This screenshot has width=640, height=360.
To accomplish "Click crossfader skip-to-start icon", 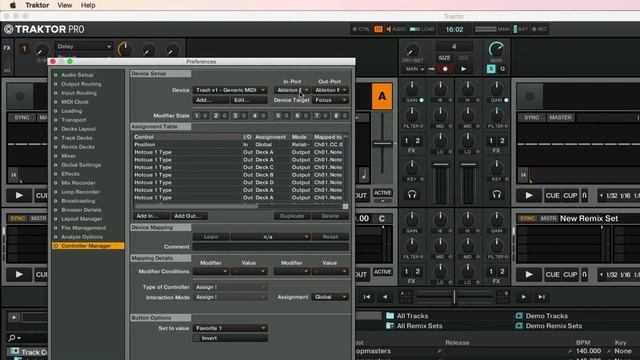I will 367,297.
